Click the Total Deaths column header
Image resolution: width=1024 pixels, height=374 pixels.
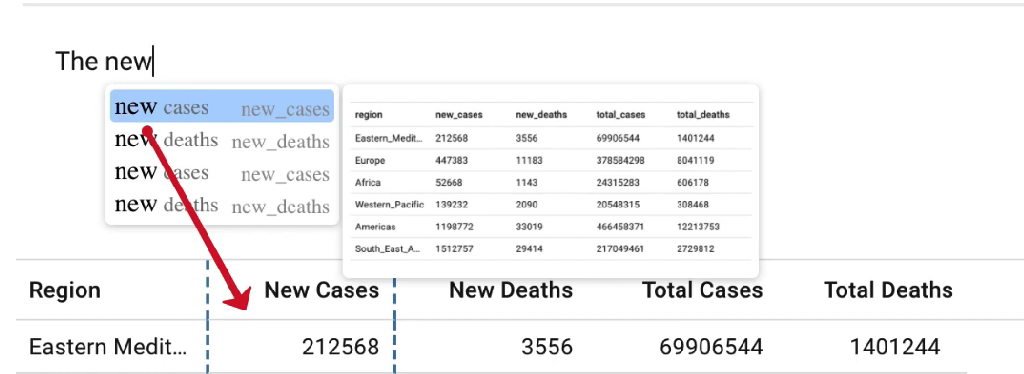coord(888,290)
